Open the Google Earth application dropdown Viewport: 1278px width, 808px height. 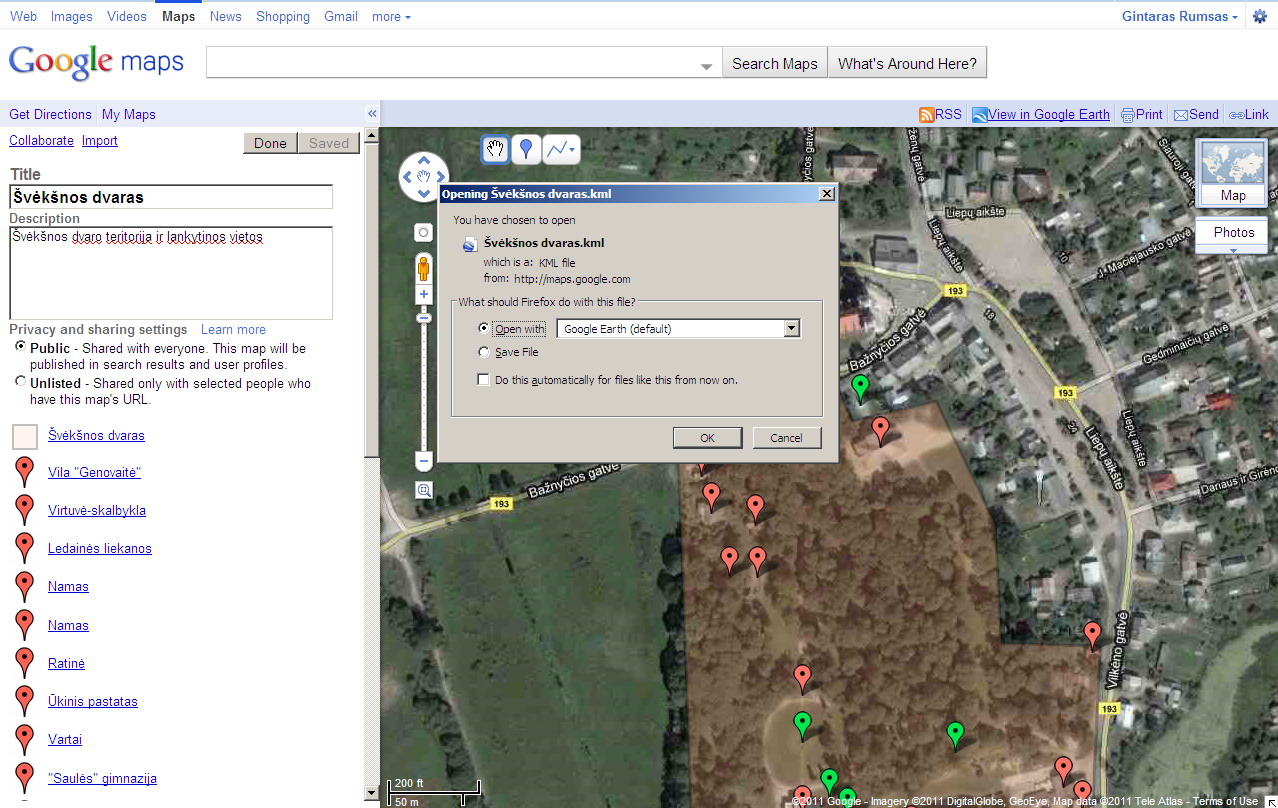792,329
